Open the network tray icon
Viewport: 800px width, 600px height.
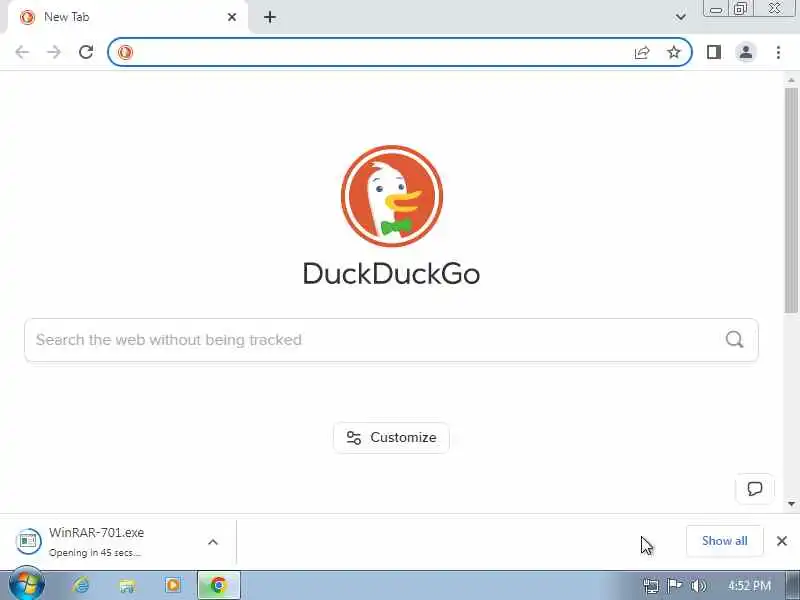pyautogui.click(x=651, y=585)
